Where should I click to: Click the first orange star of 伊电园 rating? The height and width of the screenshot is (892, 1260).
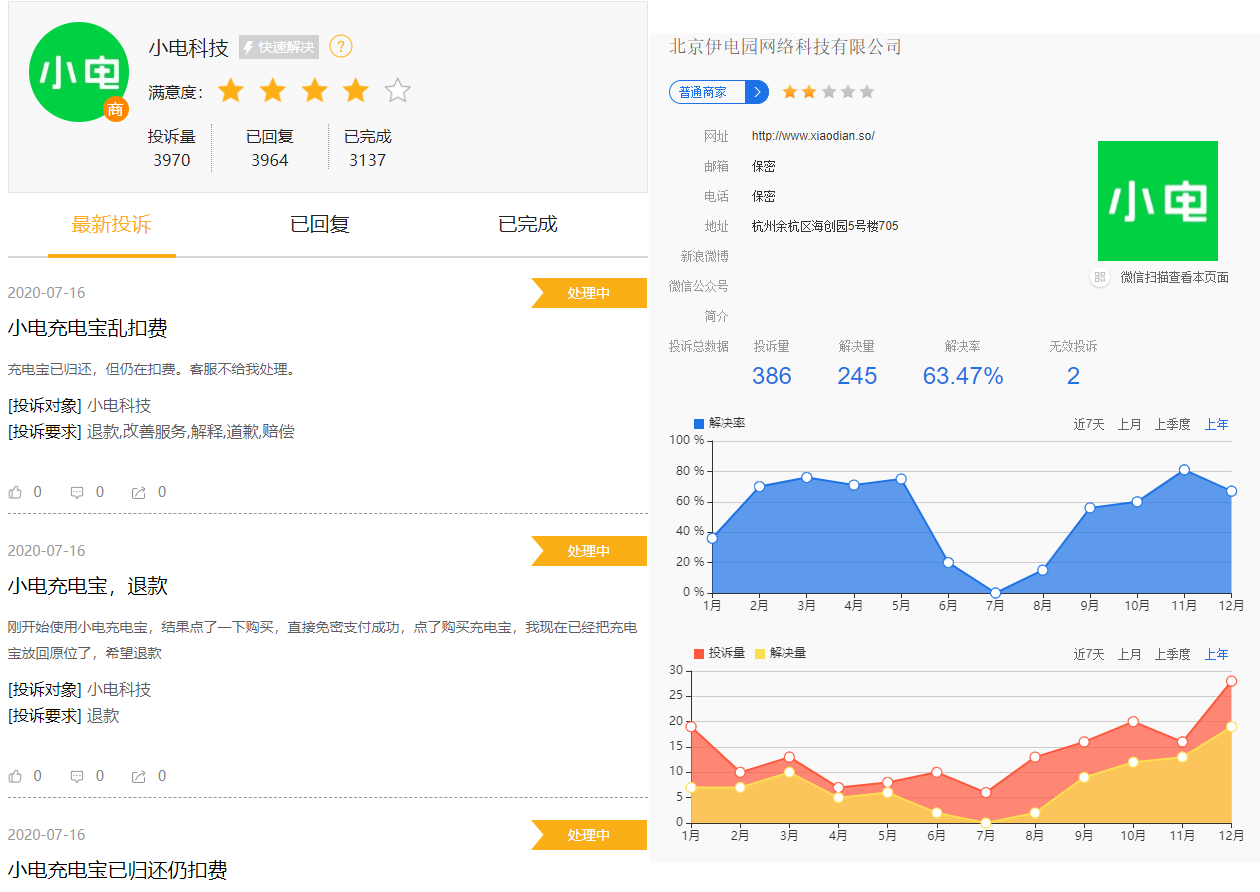pyautogui.click(x=790, y=92)
